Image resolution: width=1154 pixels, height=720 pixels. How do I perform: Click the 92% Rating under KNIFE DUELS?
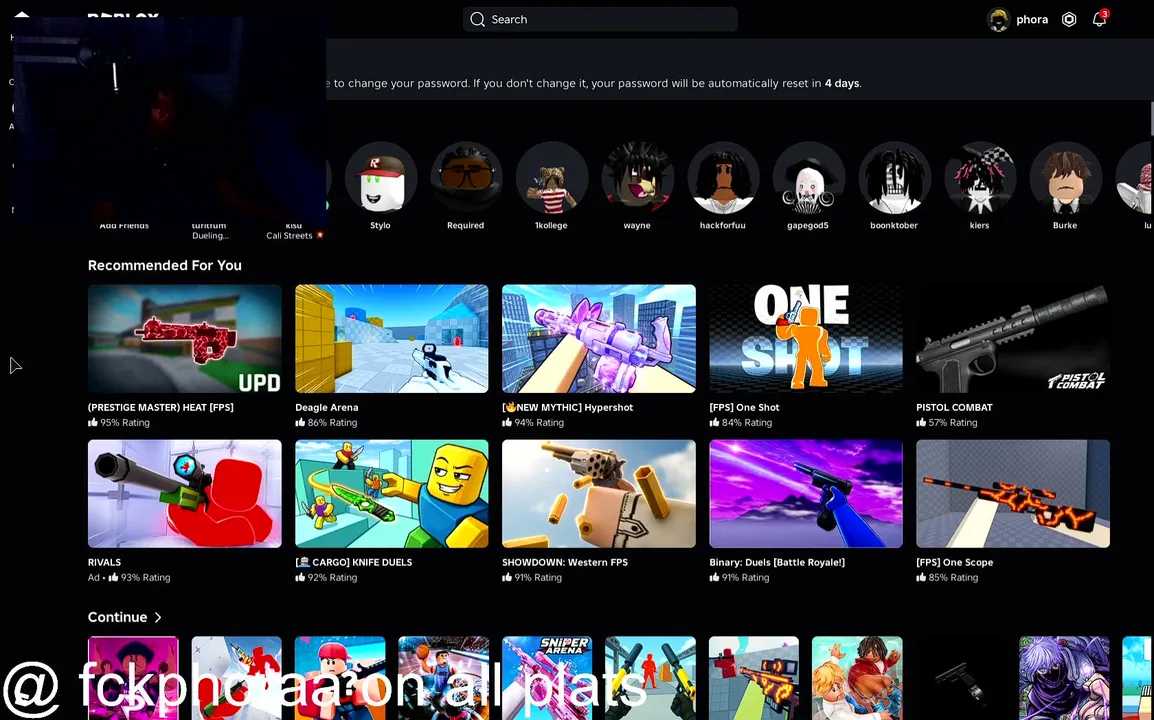[326, 578]
